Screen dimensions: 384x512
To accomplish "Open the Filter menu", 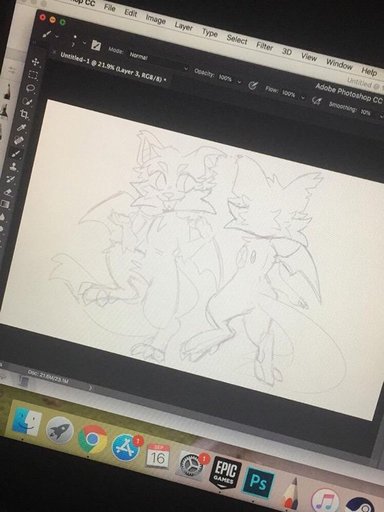I will click(x=265, y=46).
